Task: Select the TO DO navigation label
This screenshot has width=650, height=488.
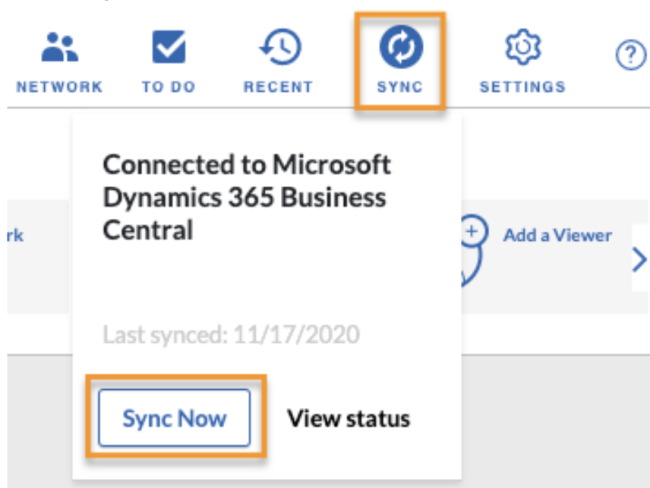Action: [168, 87]
